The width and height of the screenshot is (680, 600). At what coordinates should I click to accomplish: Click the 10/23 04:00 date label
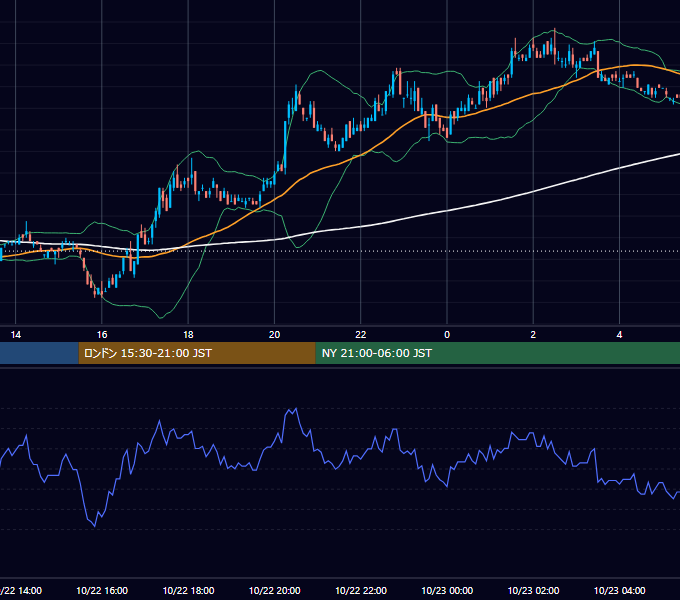tap(619, 590)
